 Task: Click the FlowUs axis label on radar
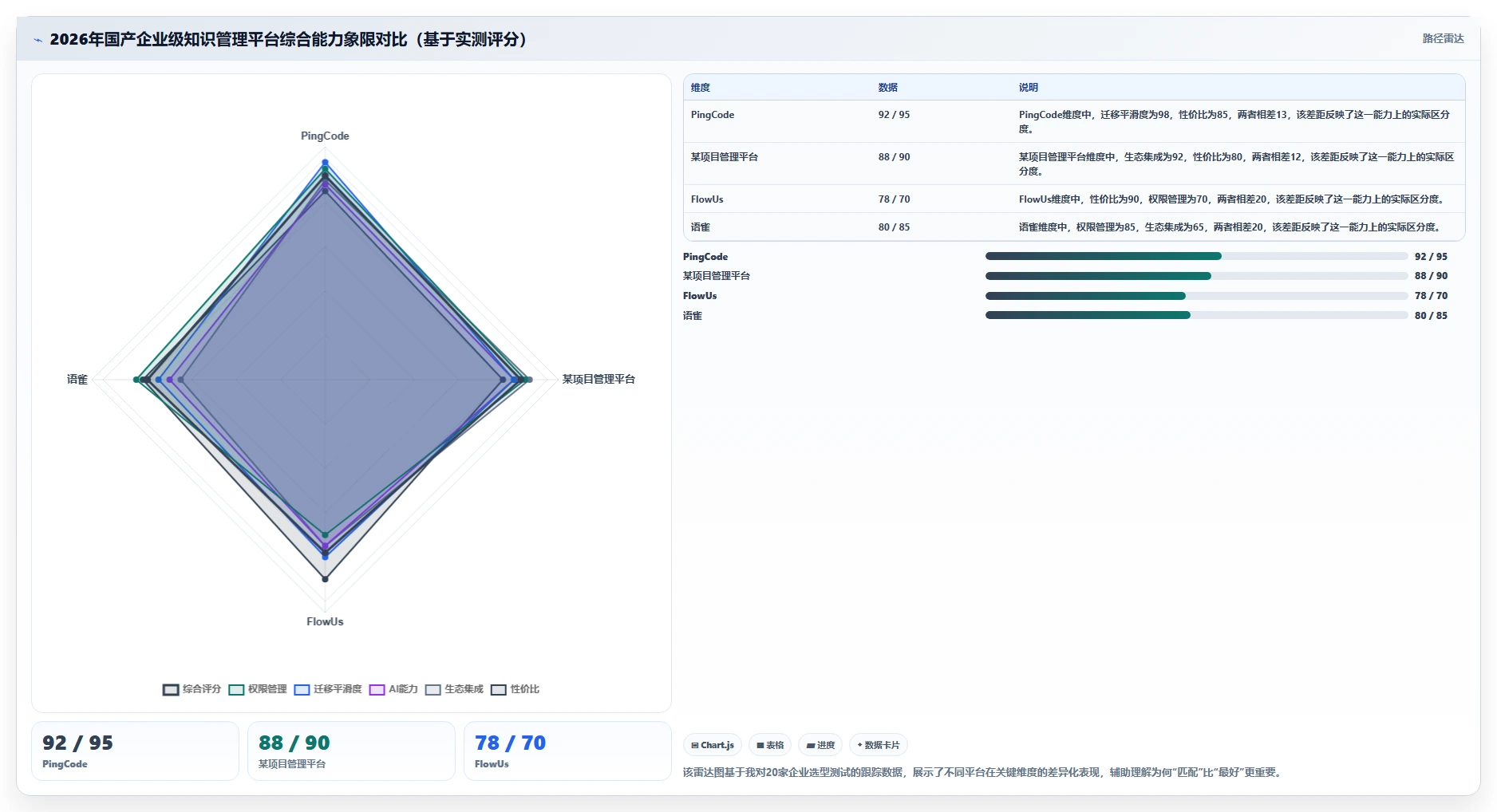[325, 622]
